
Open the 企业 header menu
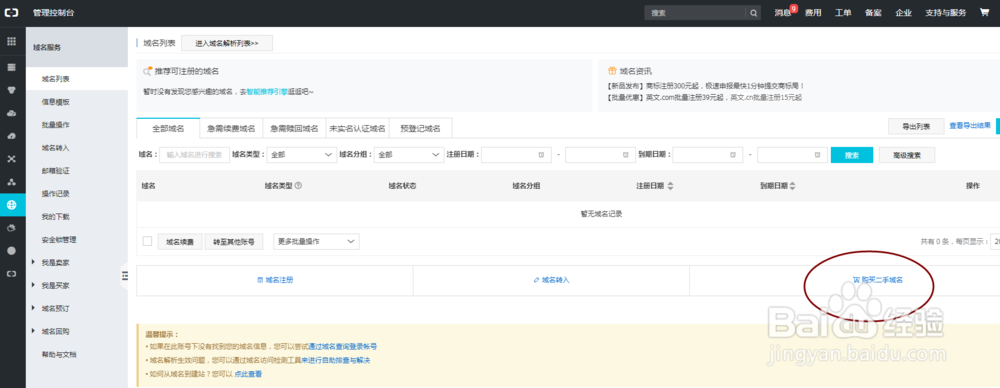point(903,13)
